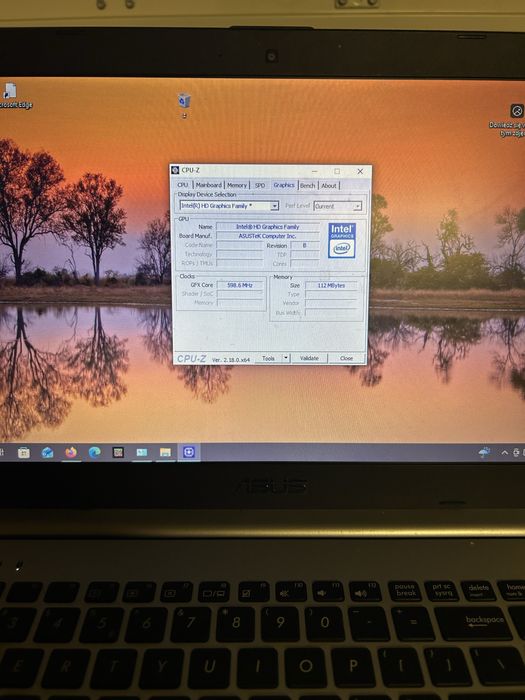525x700 pixels.
Task: Open the weather umbrella icon in system tray
Action: [x=484, y=452]
